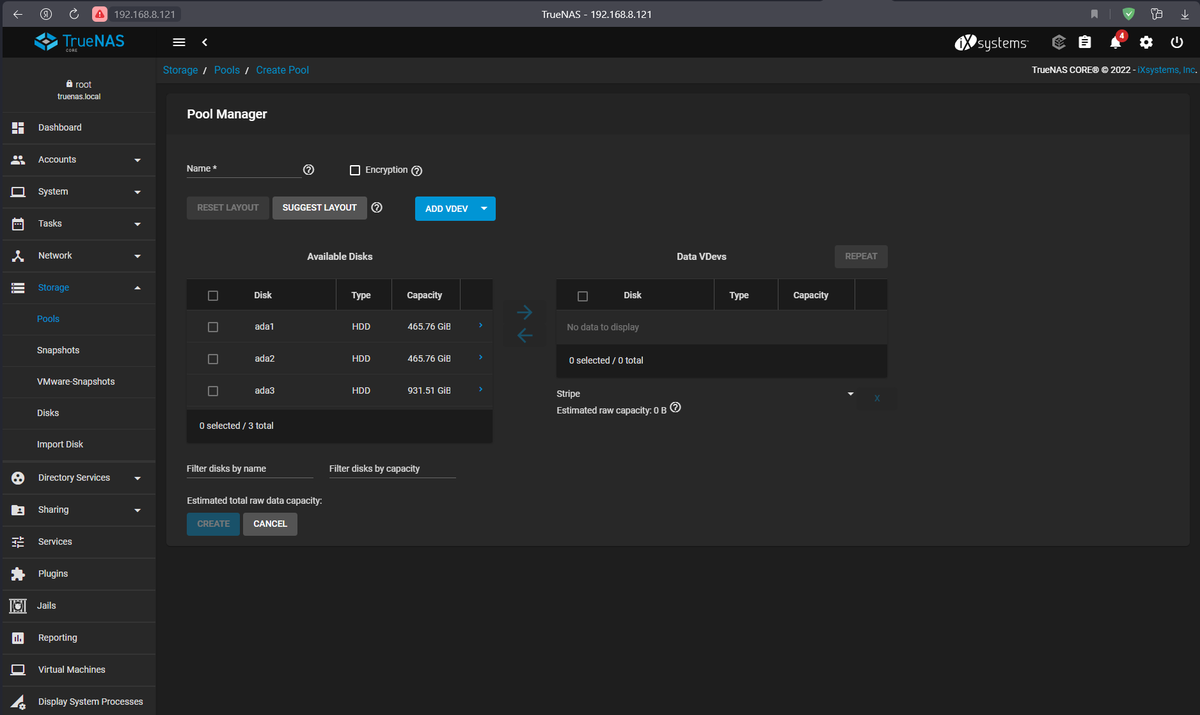The width and height of the screenshot is (1200, 715).
Task: Click the Pools breadcrumb link
Action: pos(227,70)
